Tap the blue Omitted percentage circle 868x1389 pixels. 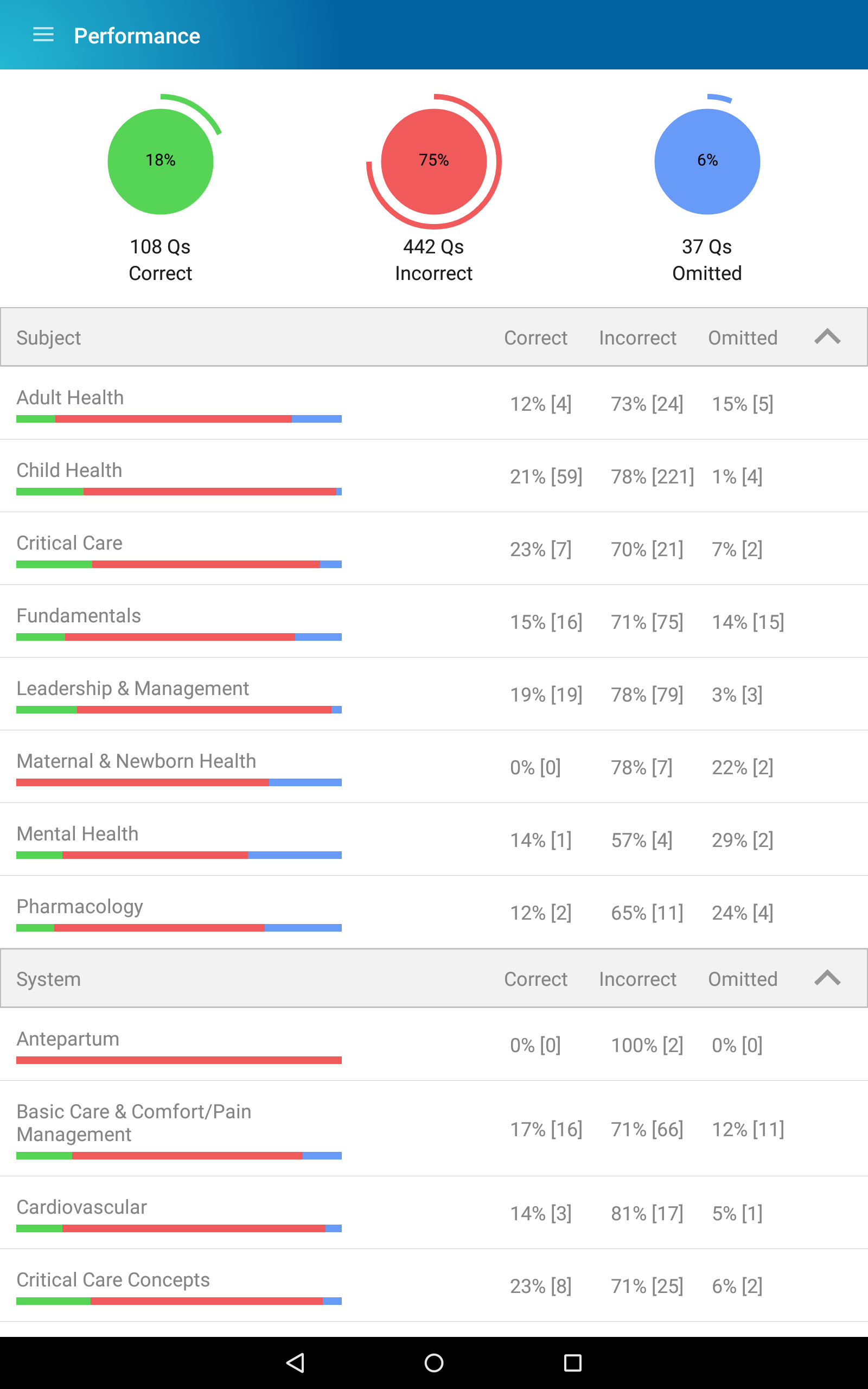coord(707,162)
